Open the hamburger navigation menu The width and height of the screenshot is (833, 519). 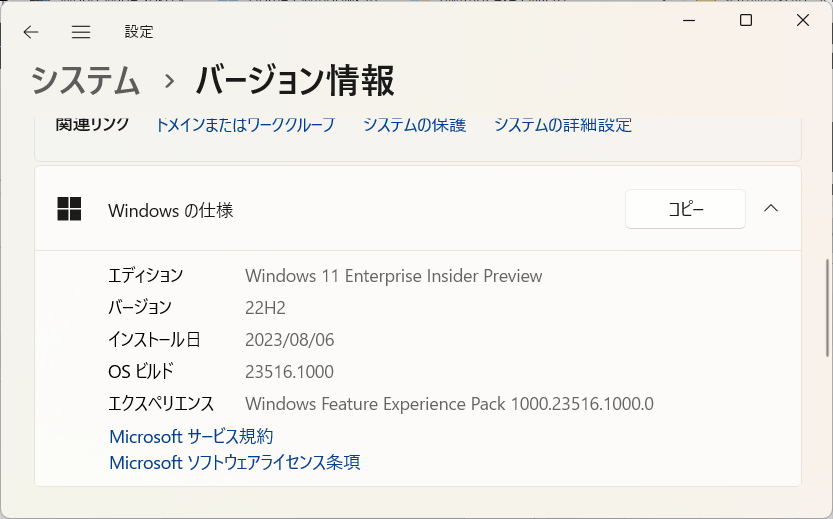(81, 32)
